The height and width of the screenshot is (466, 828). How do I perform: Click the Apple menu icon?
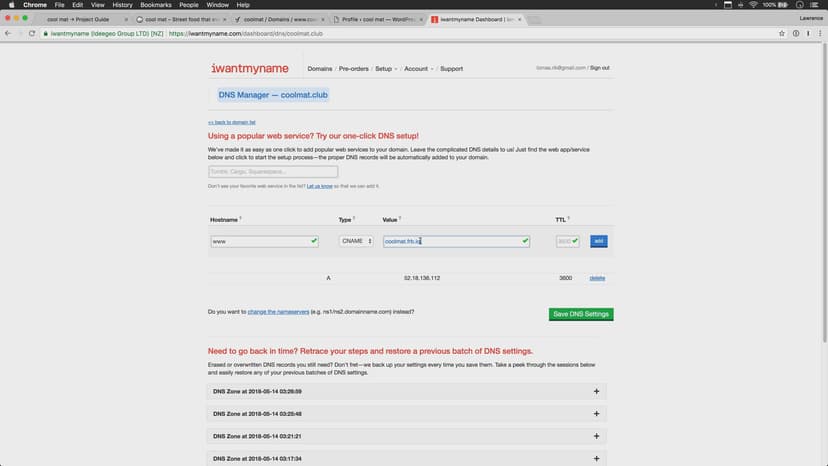(9, 5)
